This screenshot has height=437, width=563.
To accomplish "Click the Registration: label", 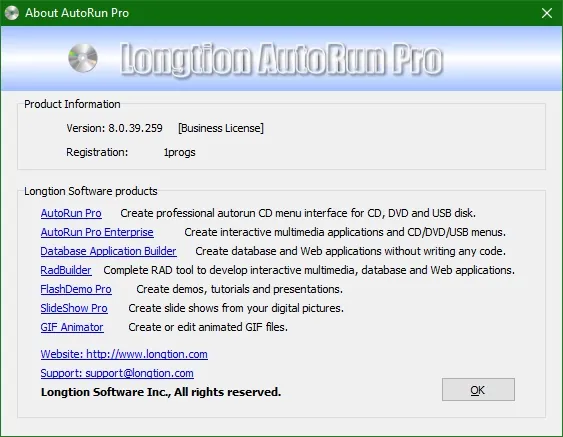I will [97, 152].
